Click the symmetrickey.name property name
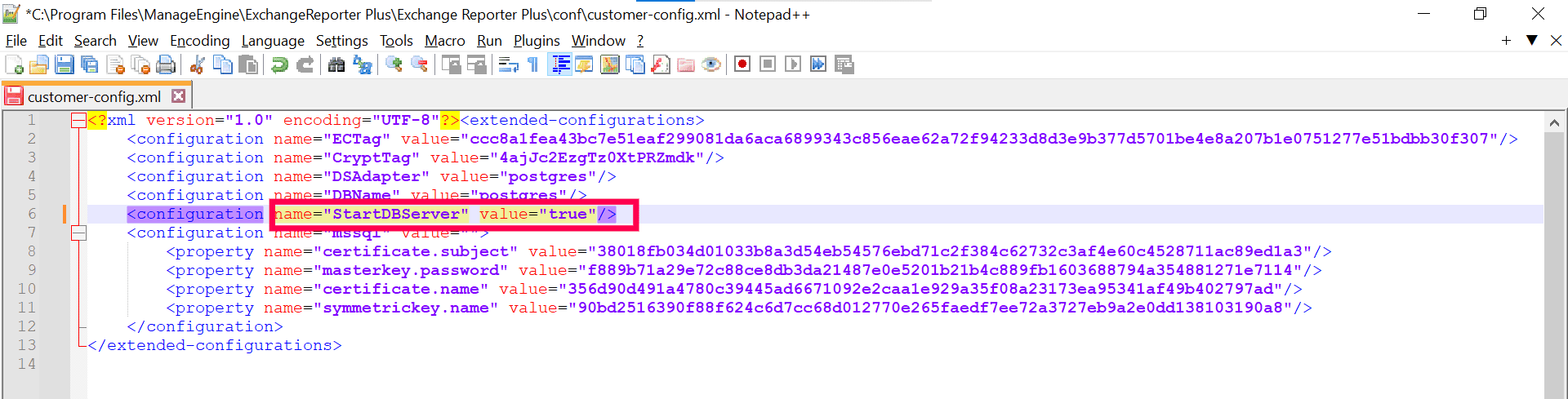1568x399 pixels. pos(405,308)
